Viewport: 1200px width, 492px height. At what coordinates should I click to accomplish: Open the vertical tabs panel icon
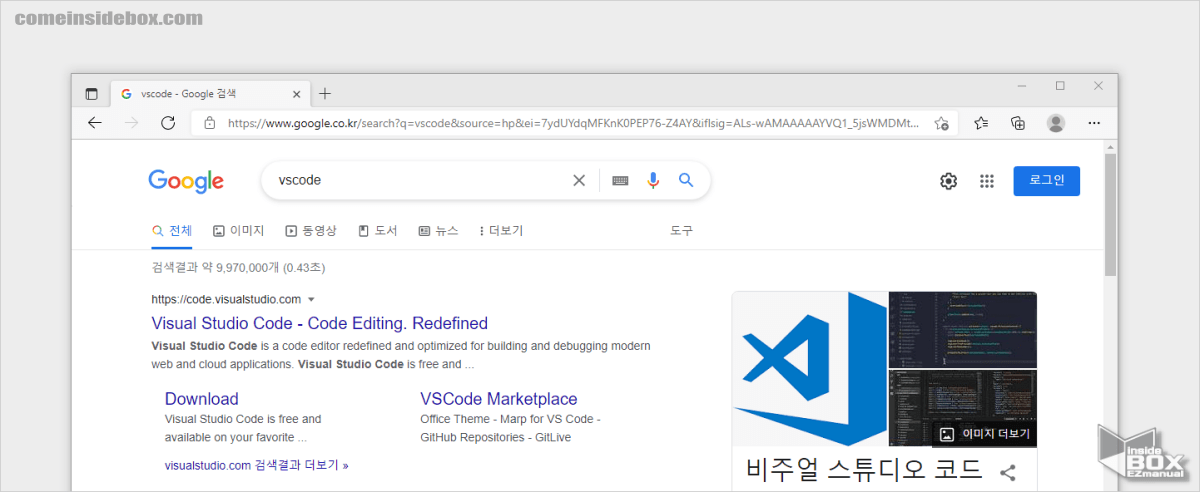coord(91,94)
